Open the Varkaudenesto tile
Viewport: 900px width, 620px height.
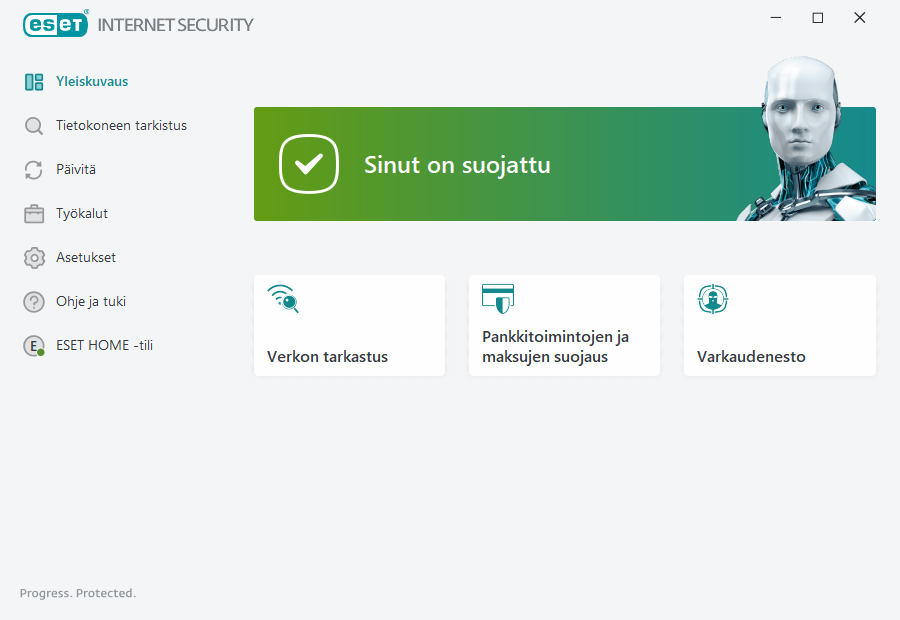tap(779, 326)
